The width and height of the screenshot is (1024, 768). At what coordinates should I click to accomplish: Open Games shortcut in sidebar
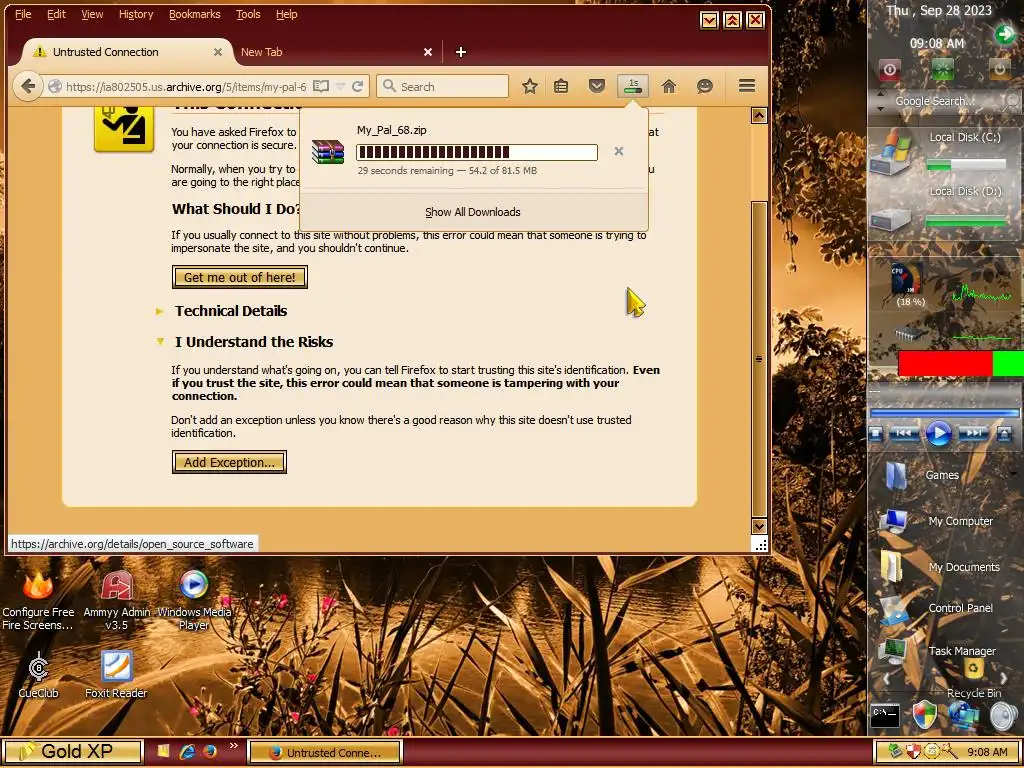(x=921, y=475)
